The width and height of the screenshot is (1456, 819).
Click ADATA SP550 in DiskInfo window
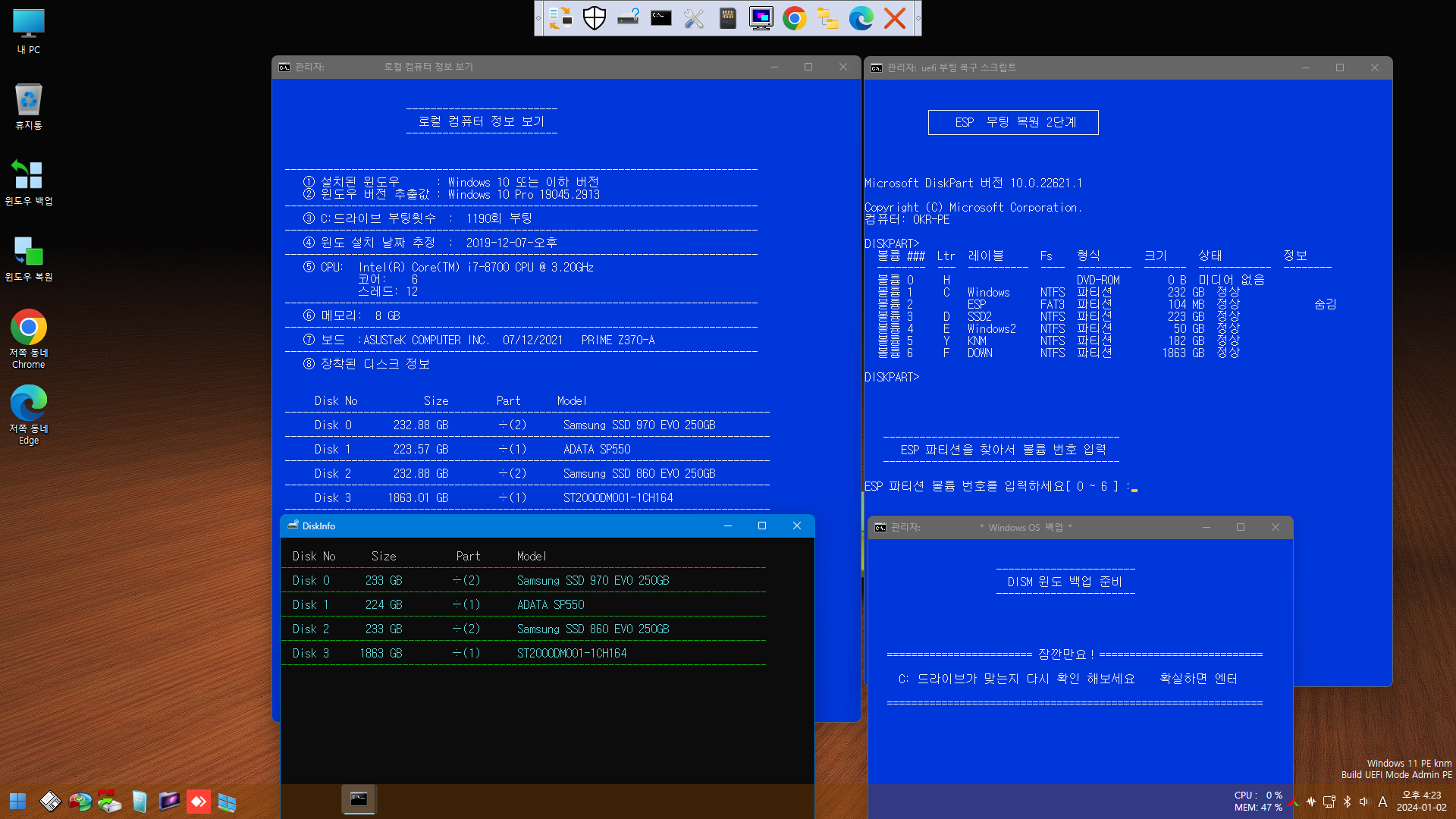click(551, 604)
